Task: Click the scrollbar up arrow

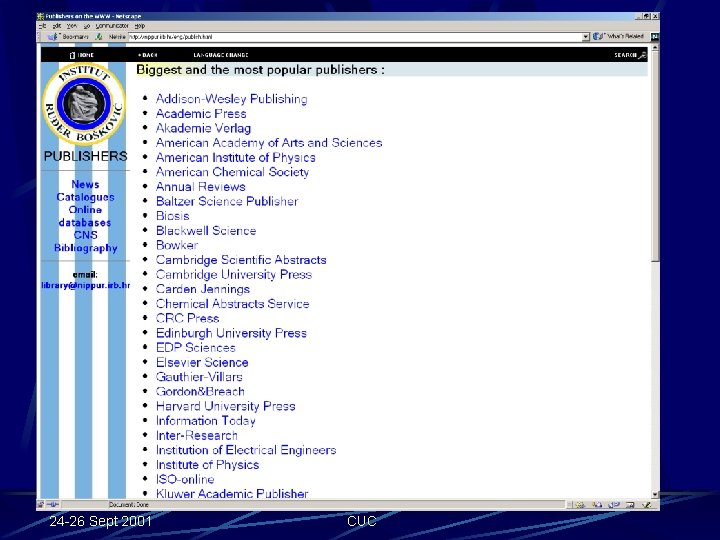Action: (655, 47)
